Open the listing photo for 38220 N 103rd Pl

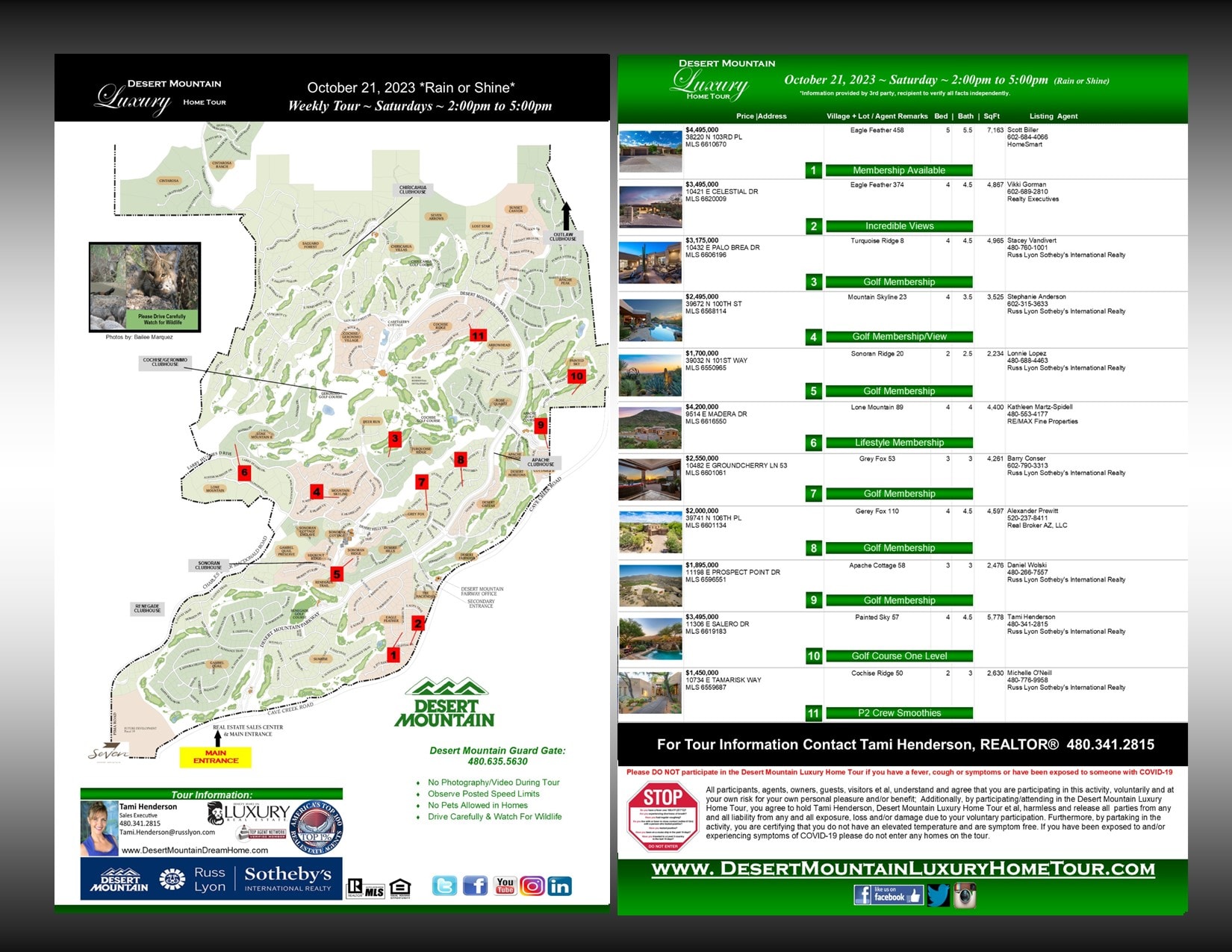coord(650,152)
